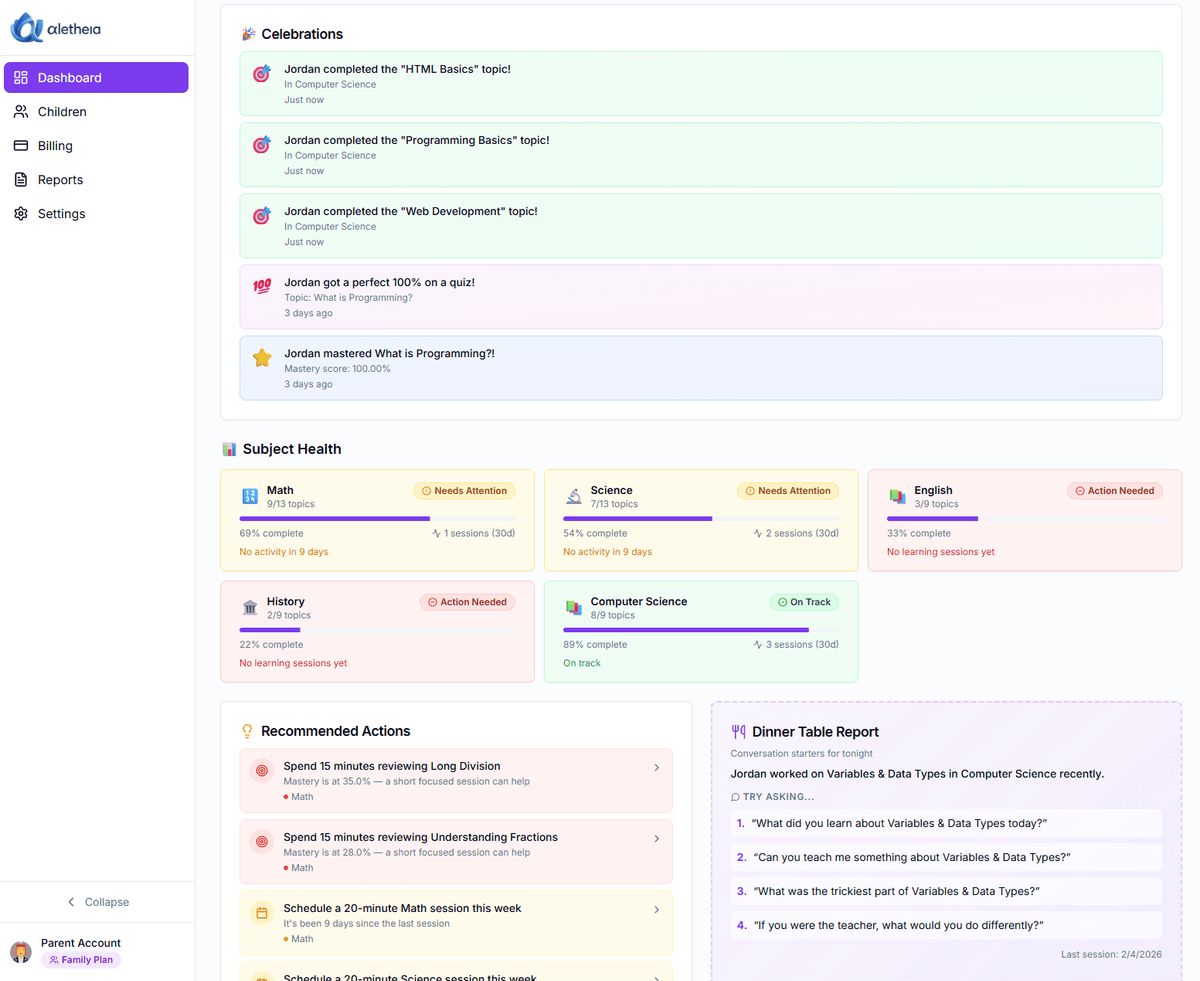Click the Settings gear icon
Image resolution: width=1200 pixels, height=981 pixels.
22,213
